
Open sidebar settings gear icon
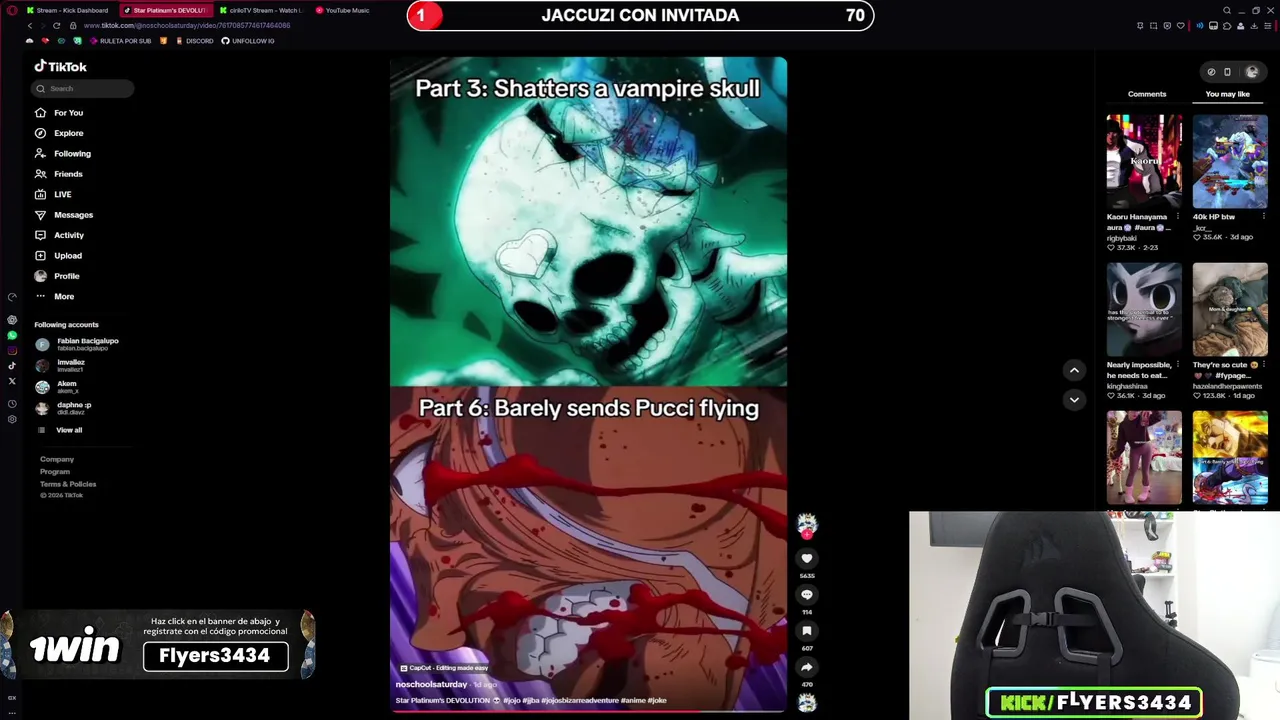tap(12, 419)
